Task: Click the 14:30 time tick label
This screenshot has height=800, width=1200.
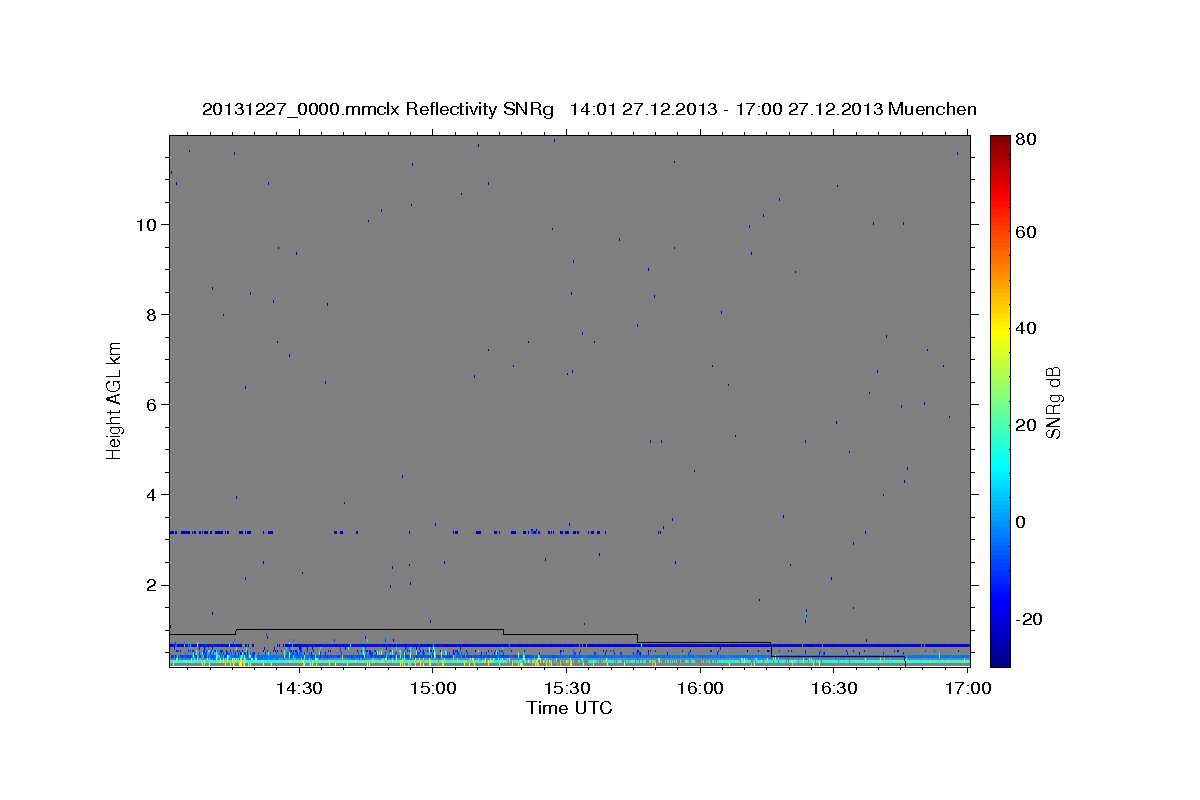Action: 298,688
